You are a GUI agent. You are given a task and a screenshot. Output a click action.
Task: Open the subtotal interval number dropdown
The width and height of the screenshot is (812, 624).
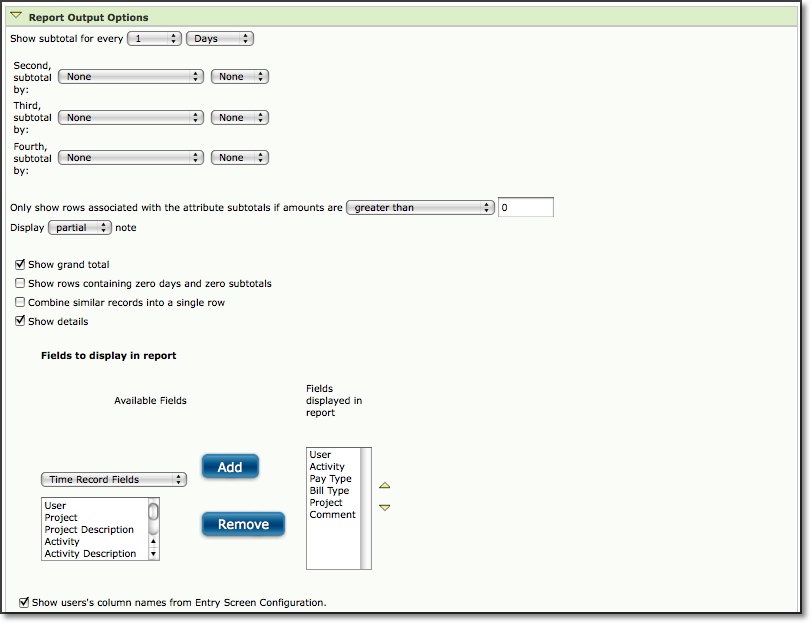[x=154, y=38]
